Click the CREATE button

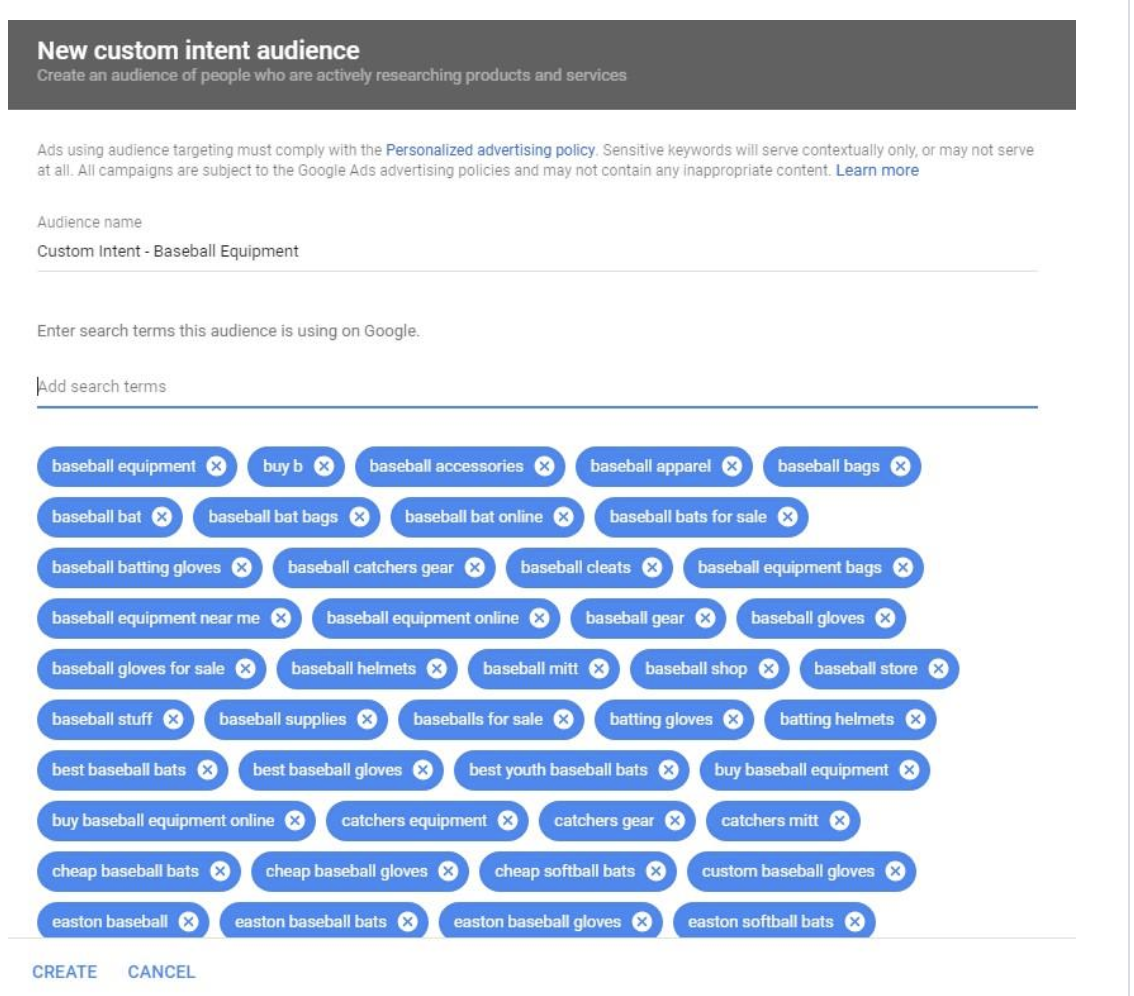point(65,972)
